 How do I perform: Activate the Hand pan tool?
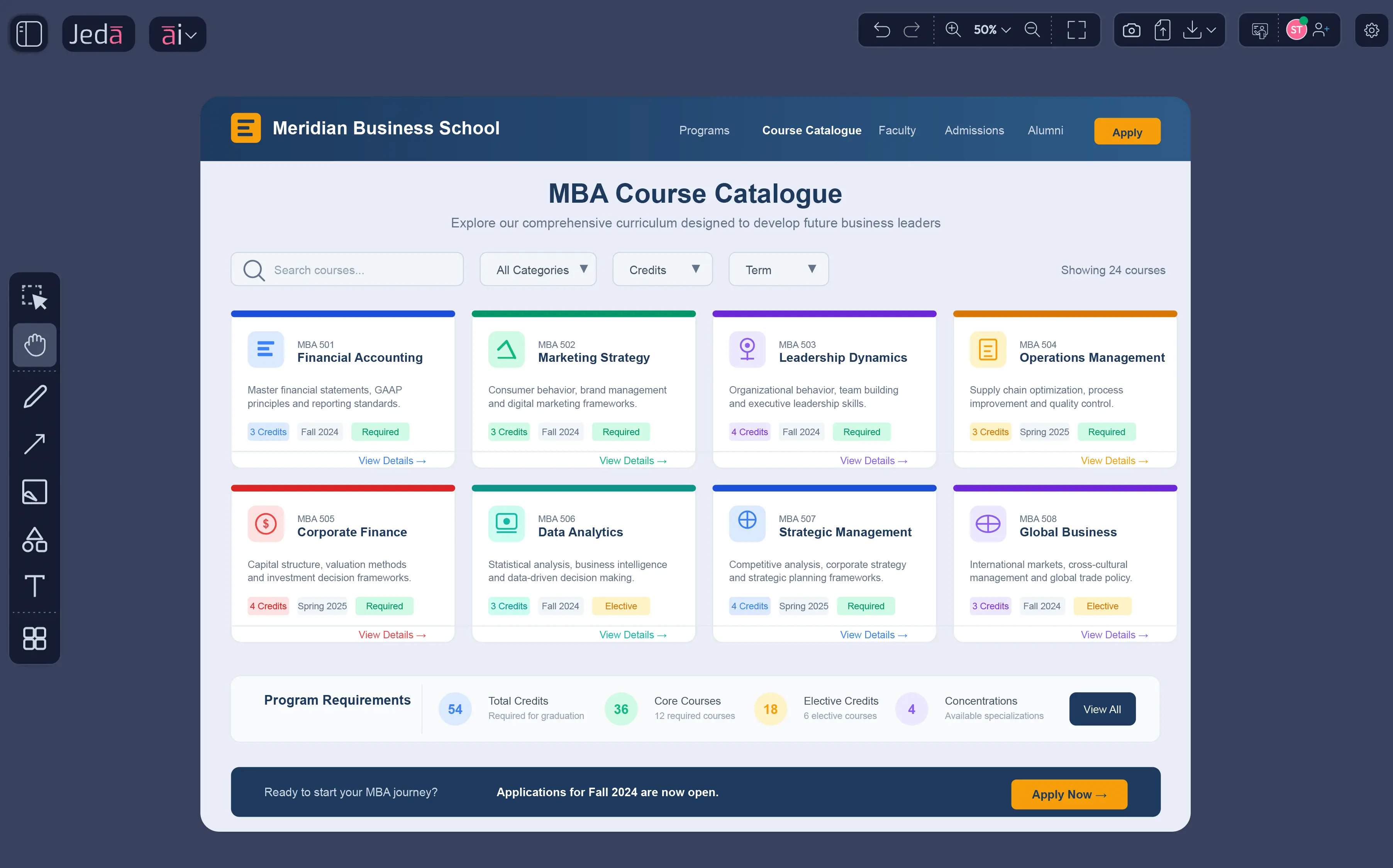coord(34,344)
